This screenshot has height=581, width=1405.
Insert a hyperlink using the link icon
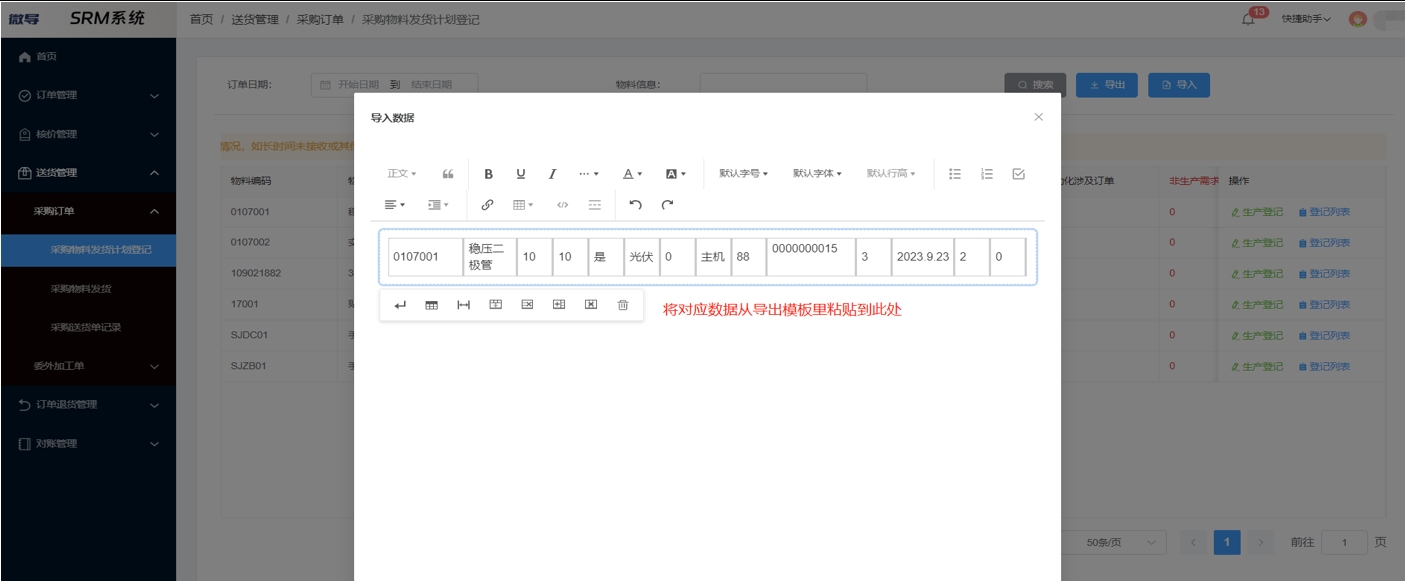[487, 205]
